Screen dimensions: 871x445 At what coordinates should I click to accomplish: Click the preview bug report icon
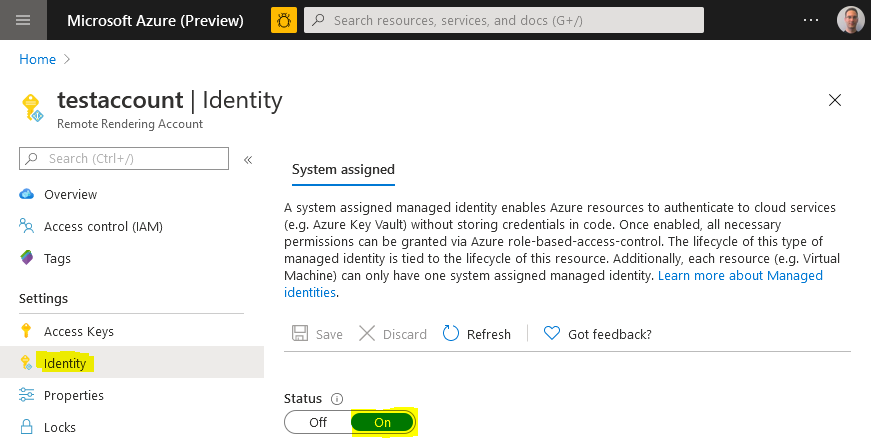284,20
